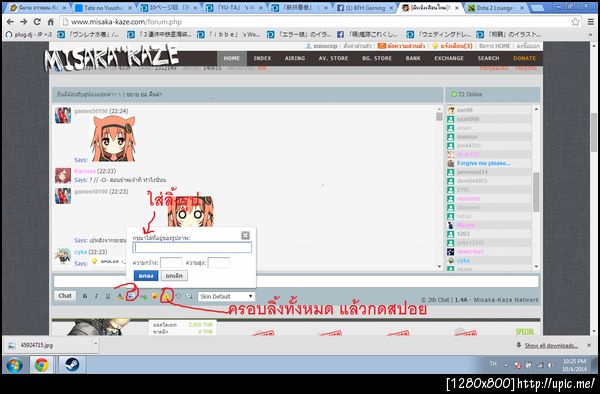Open plug.dj - JP >3 bookmark
The height and width of the screenshot is (394, 600).
point(29,34)
